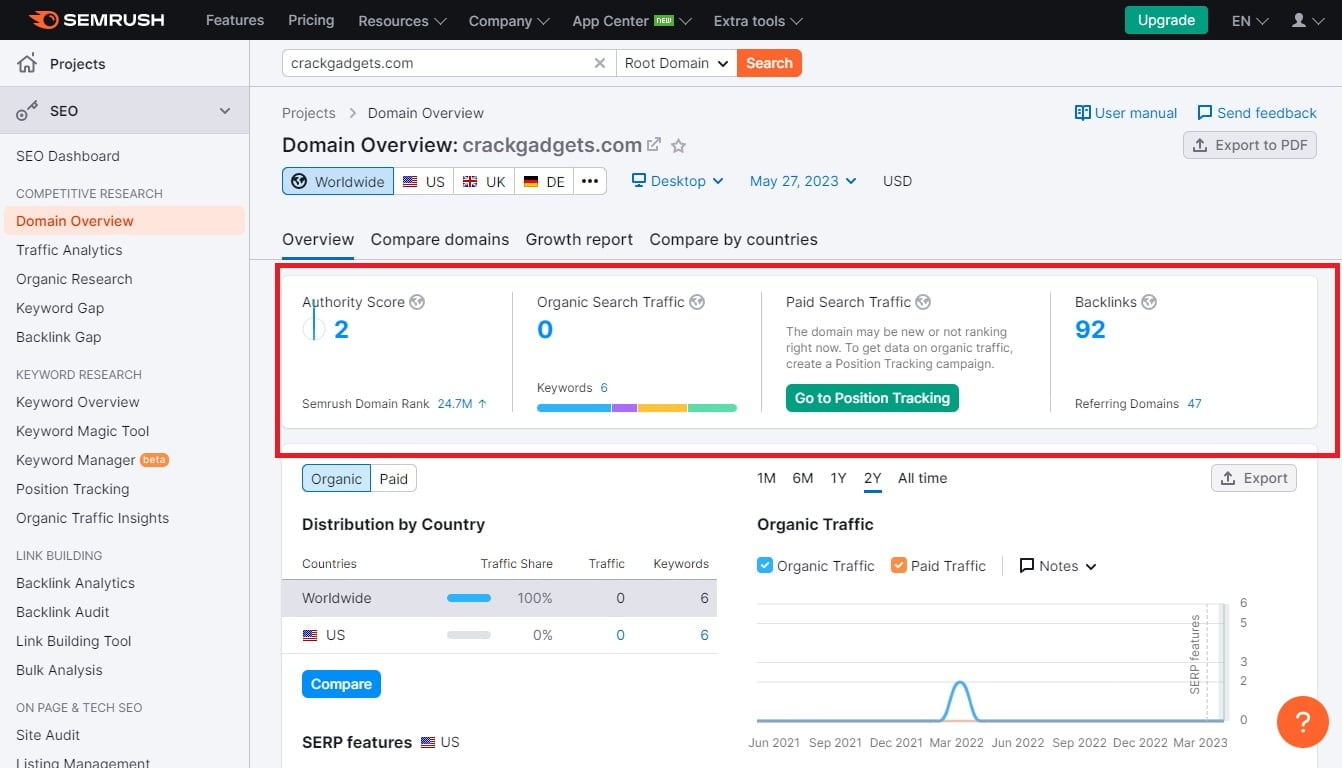Open the orange help question button
The width and height of the screenshot is (1342, 768).
click(1303, 721)
